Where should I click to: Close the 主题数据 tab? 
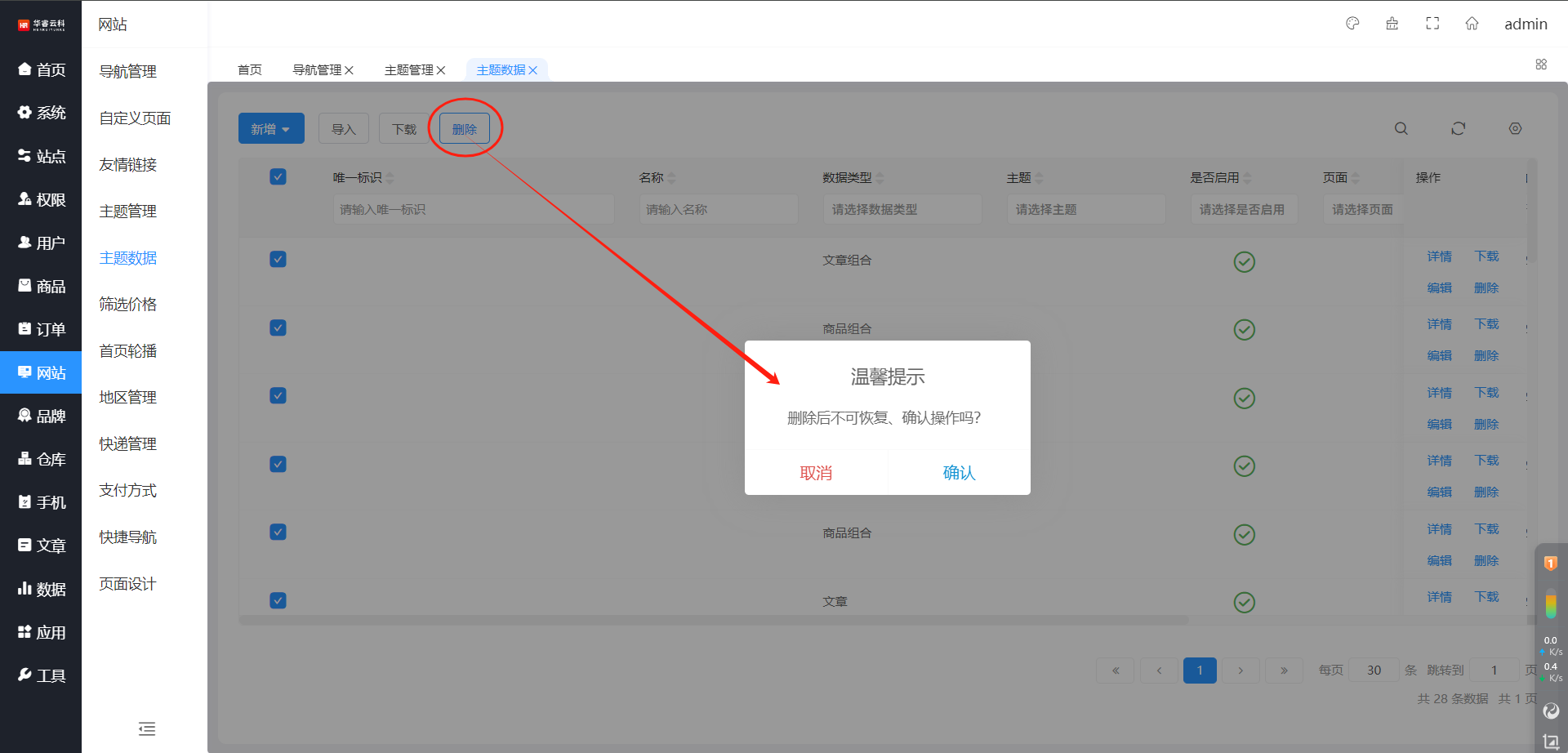533,70
